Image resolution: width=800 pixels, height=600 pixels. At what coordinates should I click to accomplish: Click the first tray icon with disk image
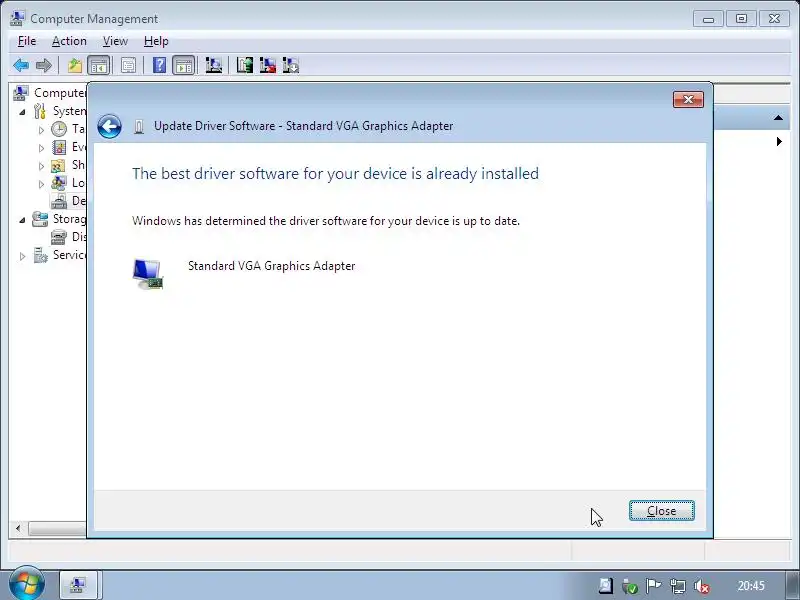click(x=606, y=586)
